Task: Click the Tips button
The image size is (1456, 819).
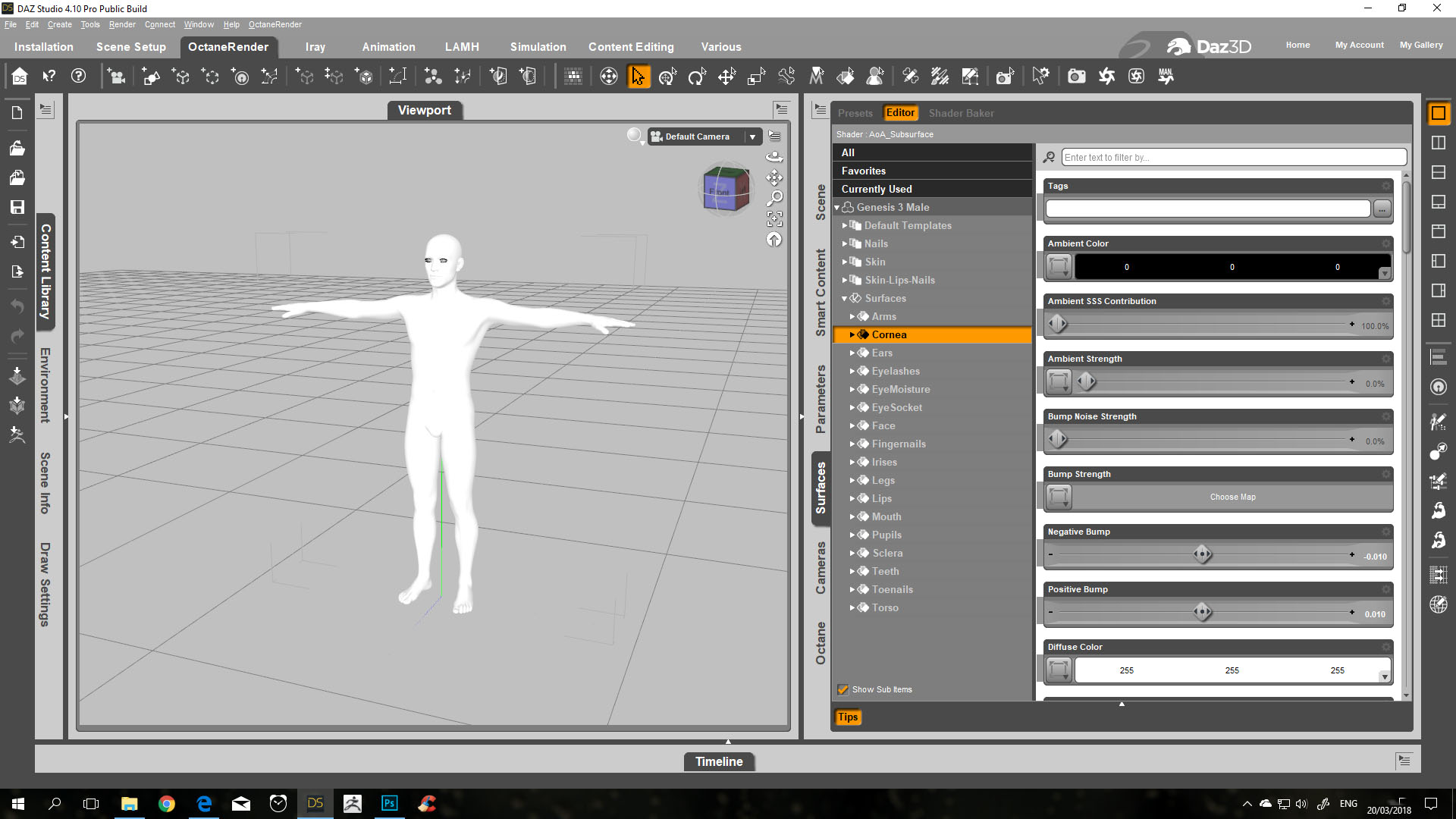Action: tap(848, 717)
